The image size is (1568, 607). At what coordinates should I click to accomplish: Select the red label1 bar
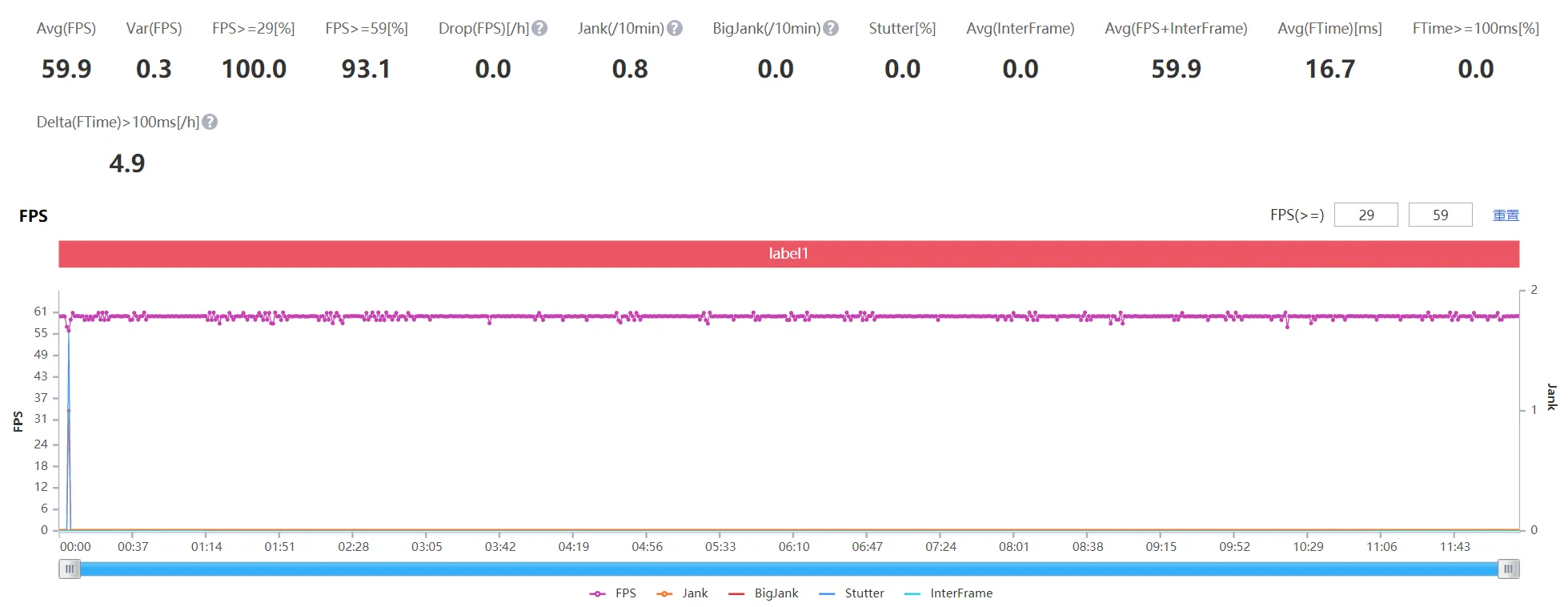[x=788, y=254]
